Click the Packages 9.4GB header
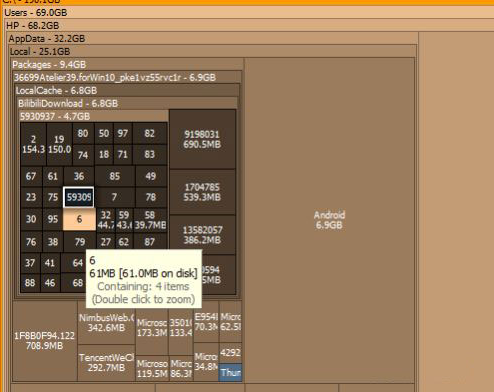The height and width of the screenshot is (392, 494). point(49,64)
